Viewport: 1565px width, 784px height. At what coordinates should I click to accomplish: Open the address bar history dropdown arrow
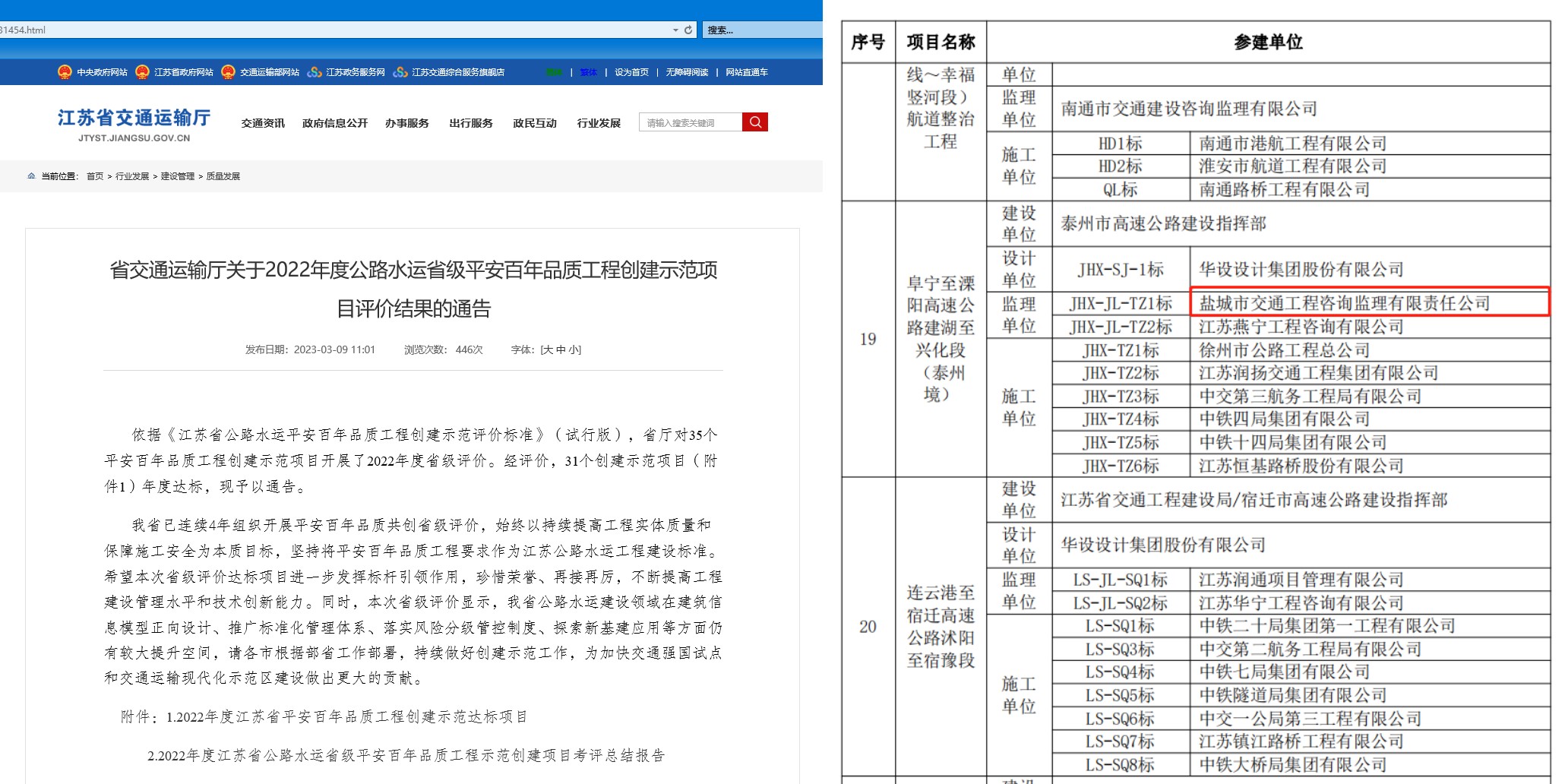tap(675, 30)
